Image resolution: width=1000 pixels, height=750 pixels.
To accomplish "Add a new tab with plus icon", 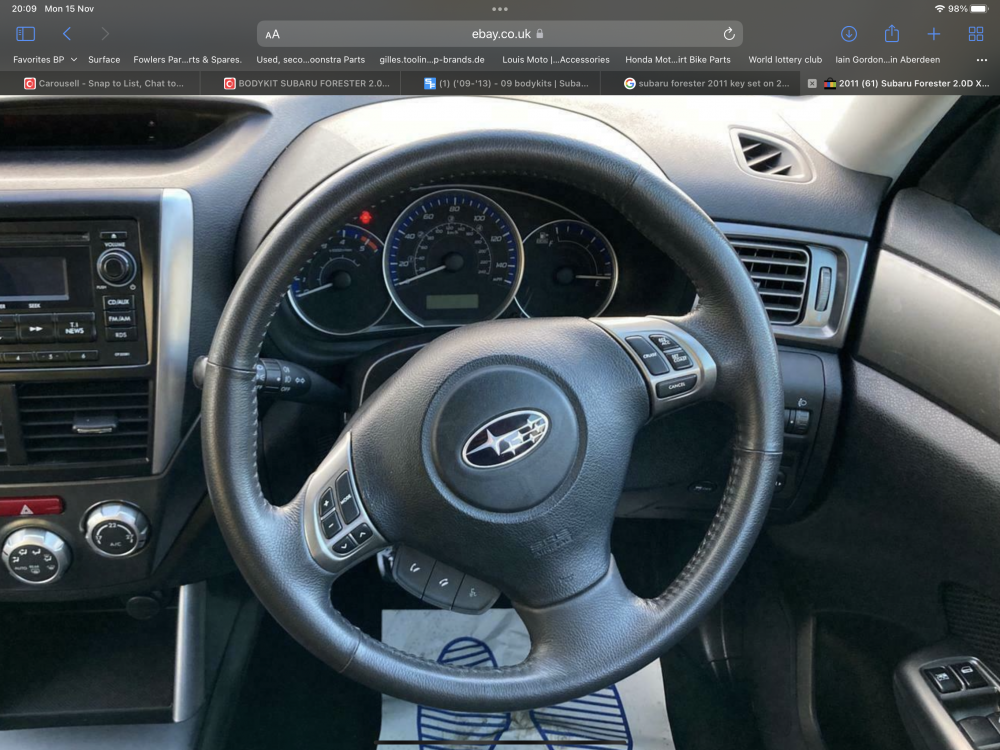I will pos(934,34).
